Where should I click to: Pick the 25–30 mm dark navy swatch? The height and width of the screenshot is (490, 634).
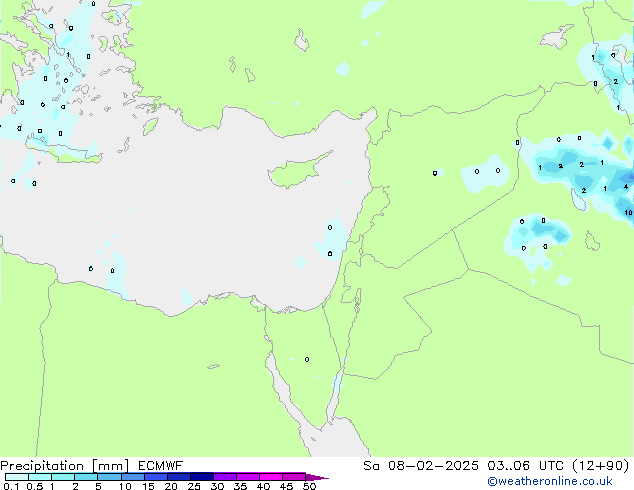tap(202, 477)
